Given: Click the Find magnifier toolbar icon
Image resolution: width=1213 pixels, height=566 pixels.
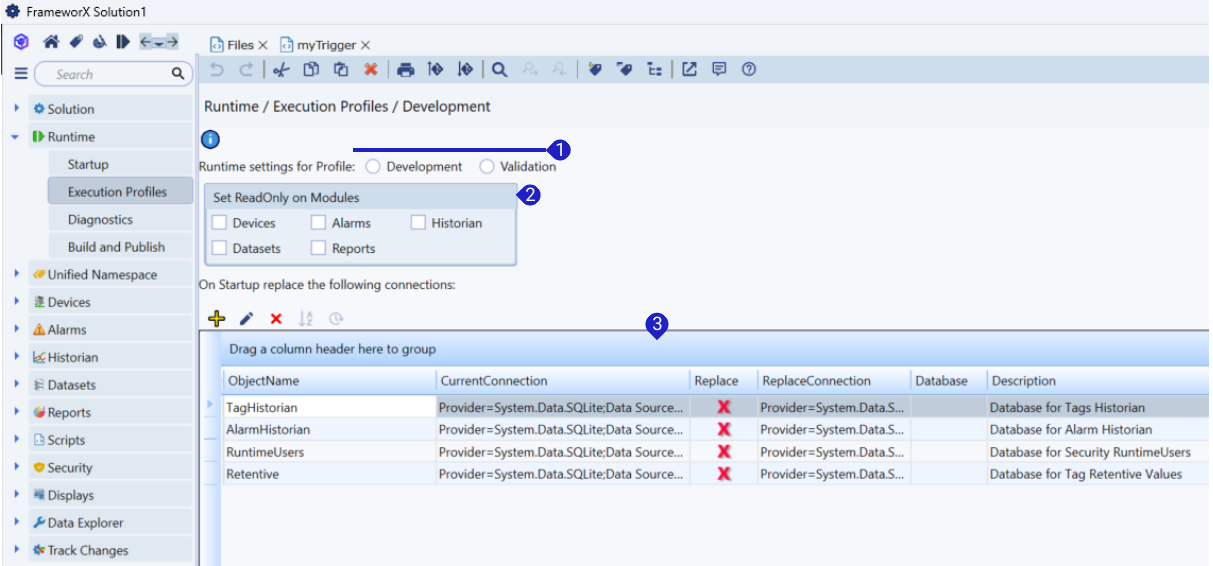Looking at the screenshot, I should pyautogui.click(x=499, y=70).
